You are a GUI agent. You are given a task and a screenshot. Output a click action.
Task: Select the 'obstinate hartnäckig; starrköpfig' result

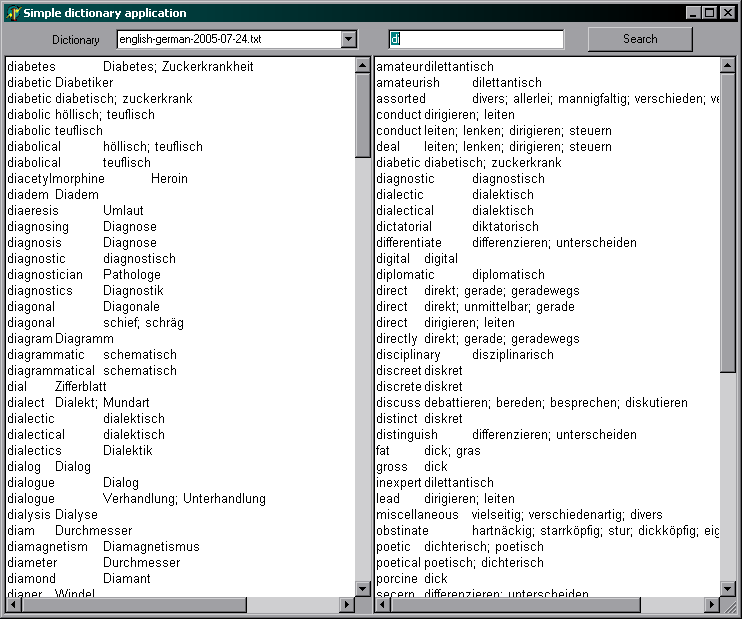(548, 531)
